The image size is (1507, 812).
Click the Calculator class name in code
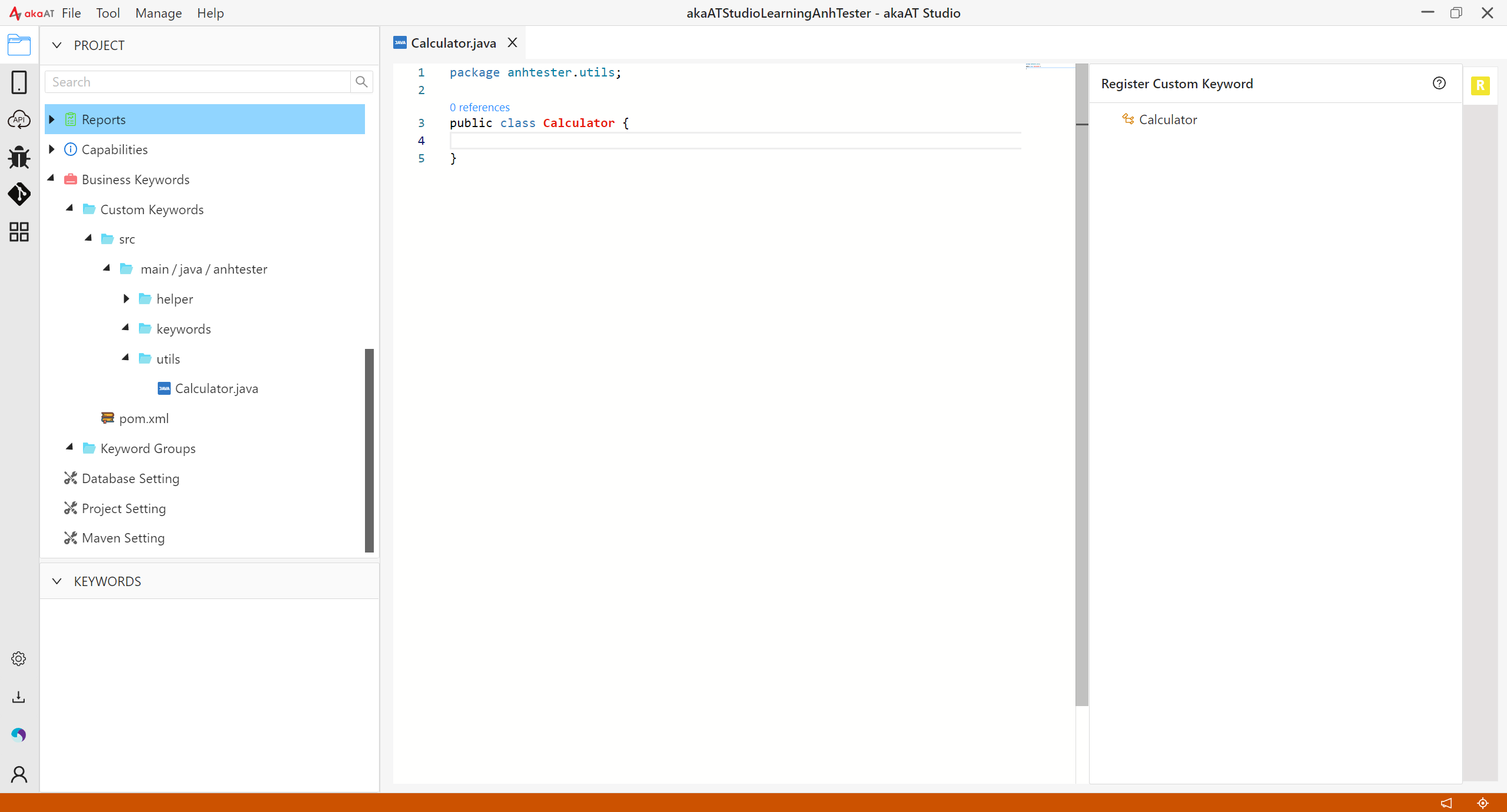coord(579,123)
